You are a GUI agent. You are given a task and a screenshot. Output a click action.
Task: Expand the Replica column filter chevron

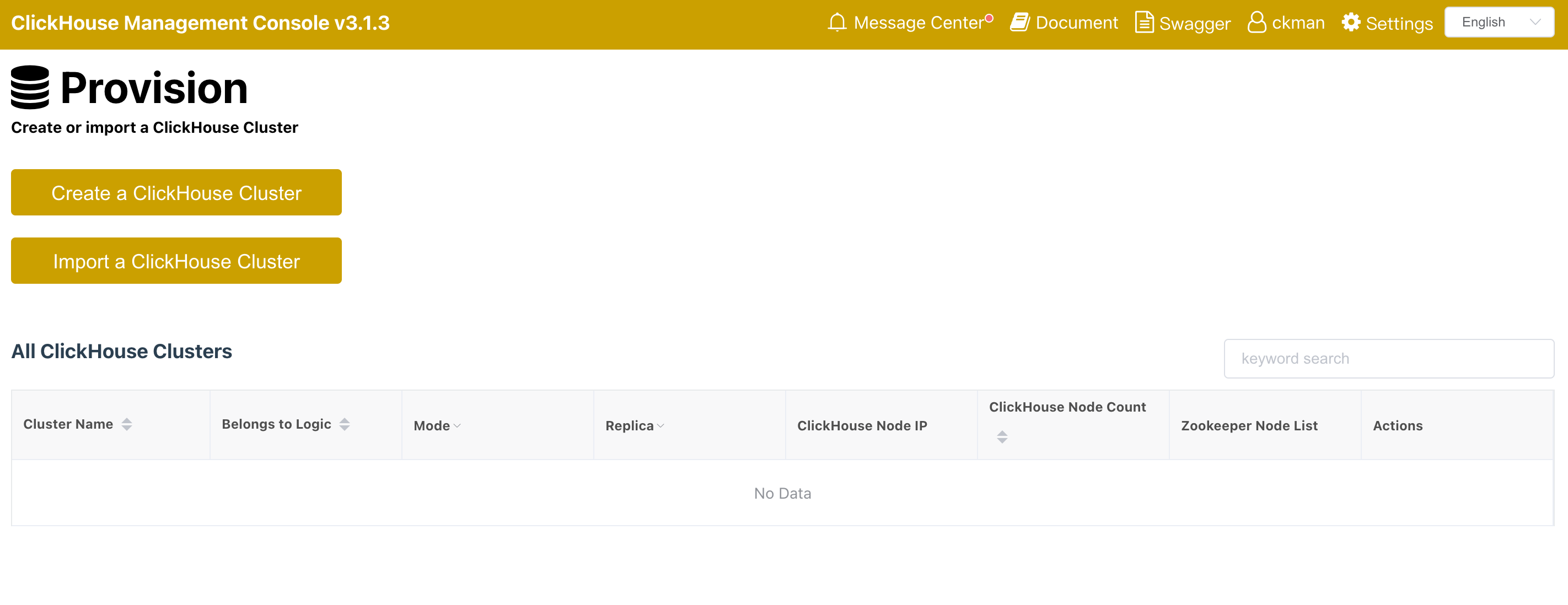661,426
